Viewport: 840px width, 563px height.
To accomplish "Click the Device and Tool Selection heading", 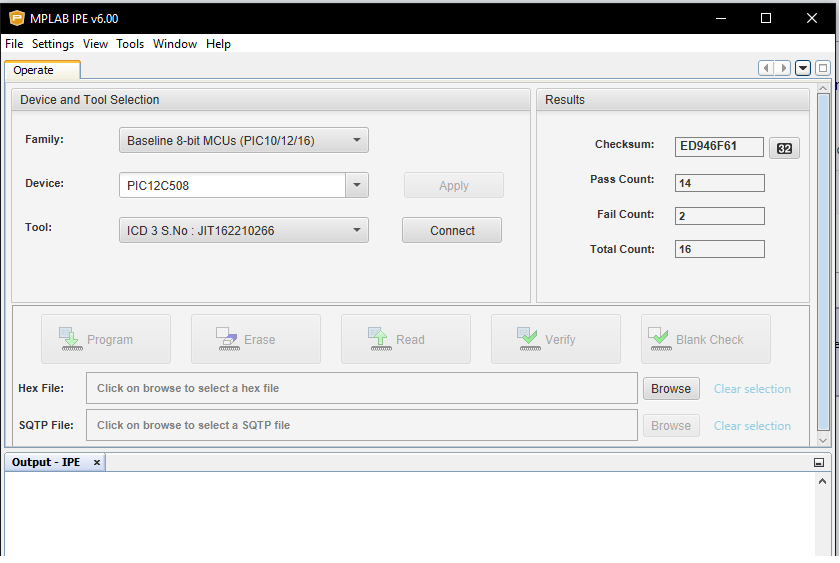I will [x=90, y=100].
